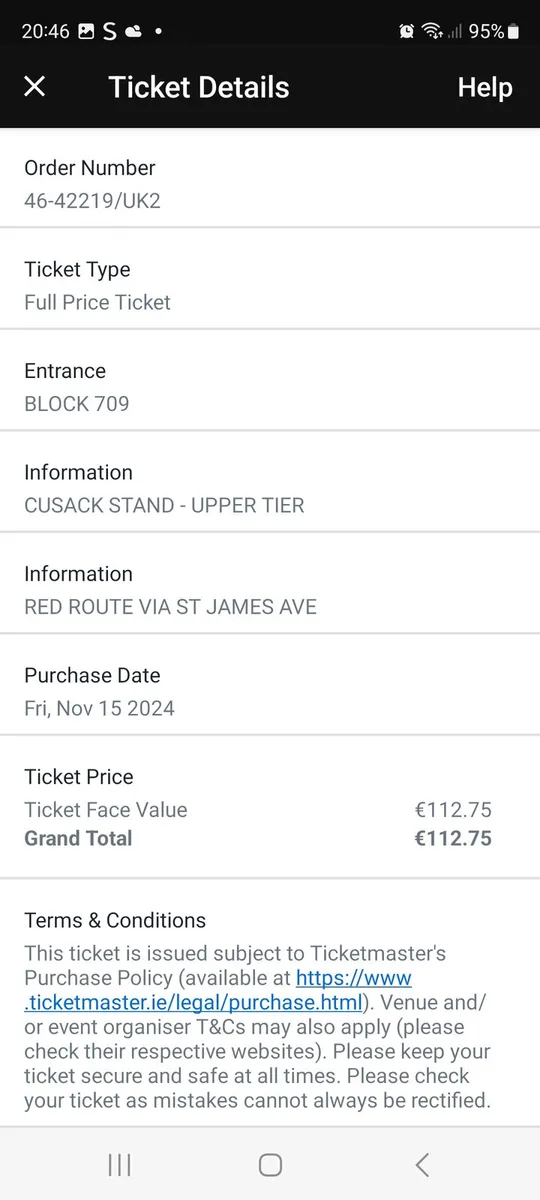
Task: Tap the weather cloud notification icon
Action: 133,32
